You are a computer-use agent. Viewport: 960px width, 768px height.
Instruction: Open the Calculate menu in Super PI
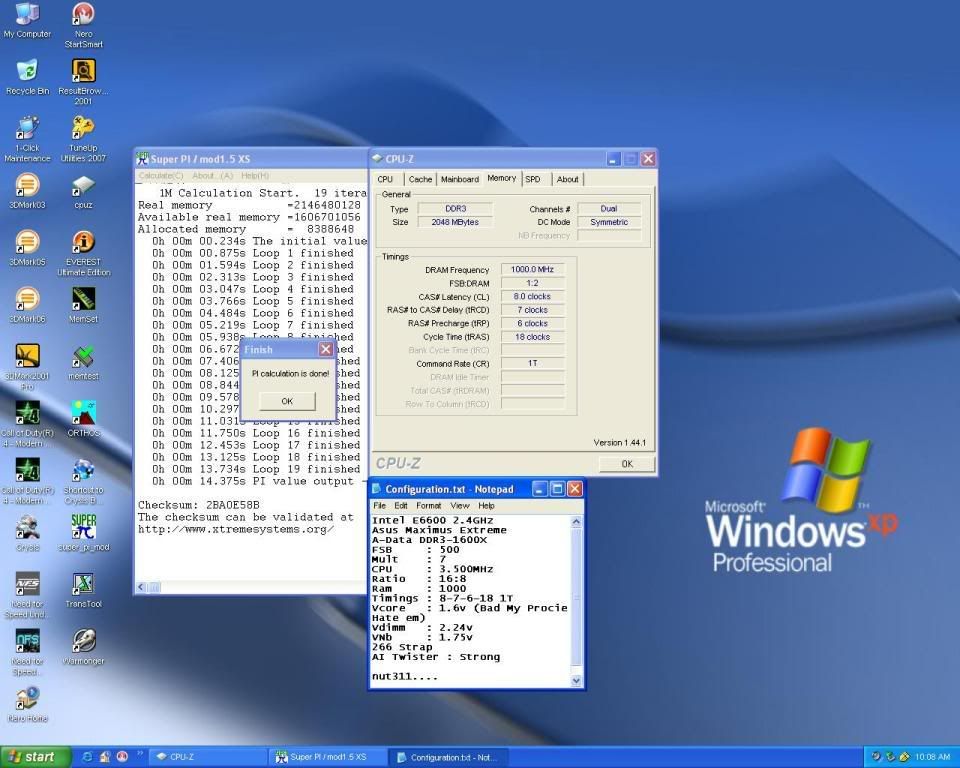click(x=160, y=175)
